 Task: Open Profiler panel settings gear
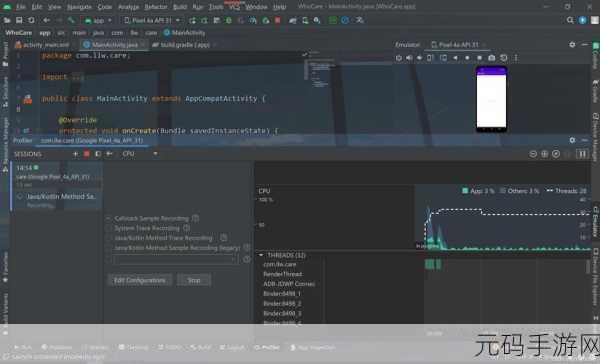(x=572, y=140)
